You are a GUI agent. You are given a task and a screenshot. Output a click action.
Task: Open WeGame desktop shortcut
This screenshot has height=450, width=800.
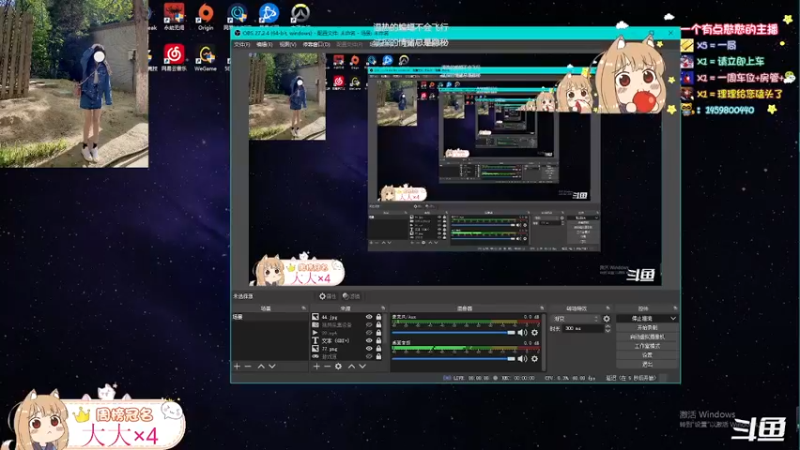(206, 58)
